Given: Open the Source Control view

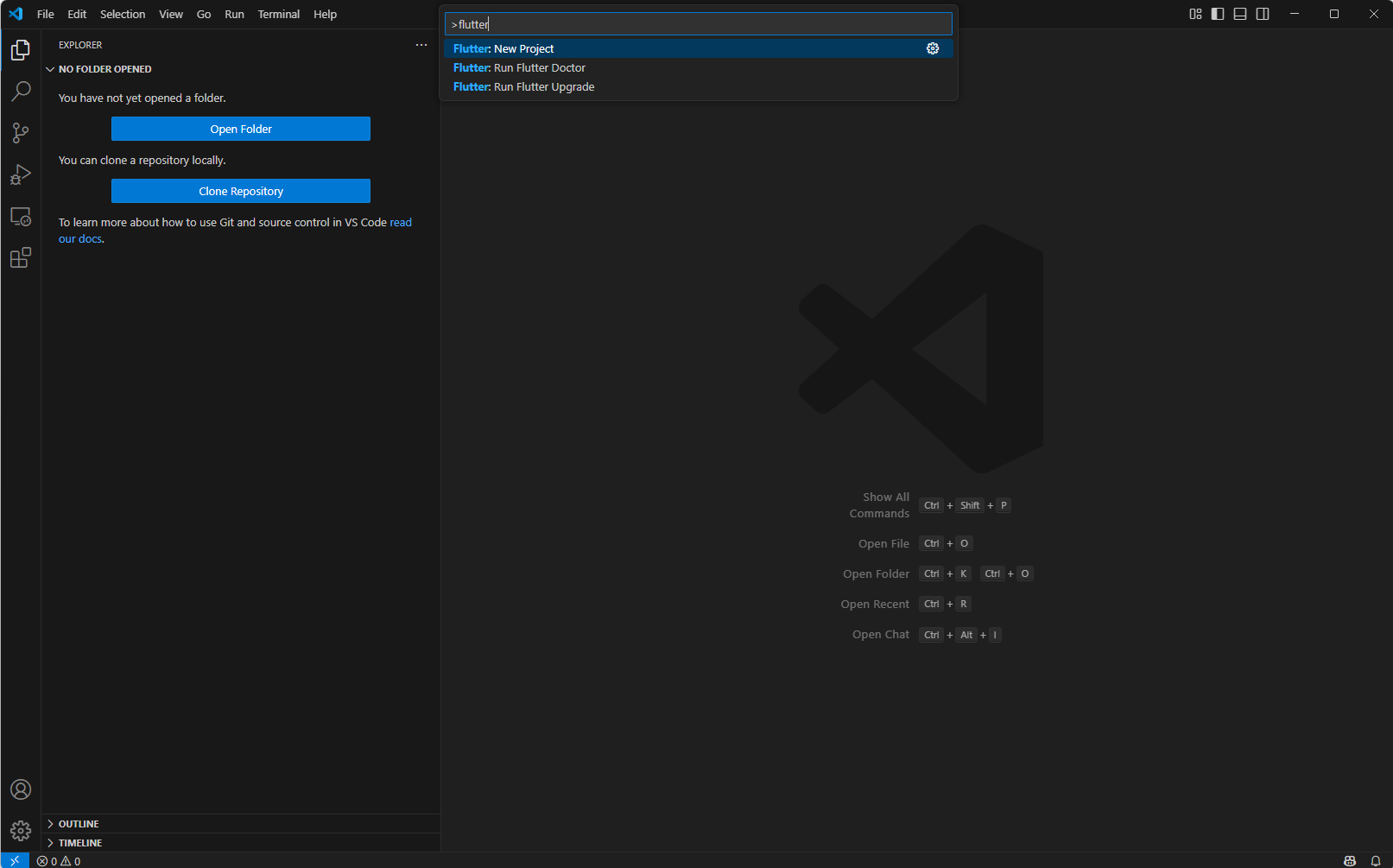Looking at the screenshot, I should point(21,133).
